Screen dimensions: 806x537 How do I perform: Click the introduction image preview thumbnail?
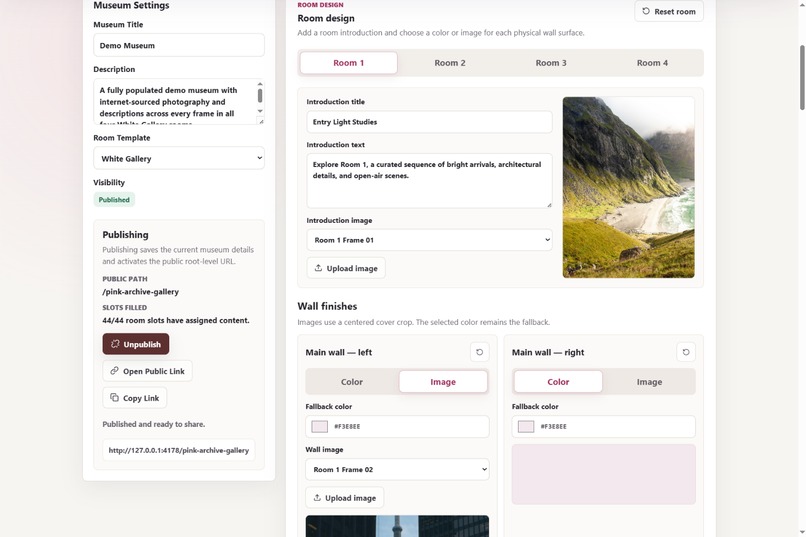(628, 188)
